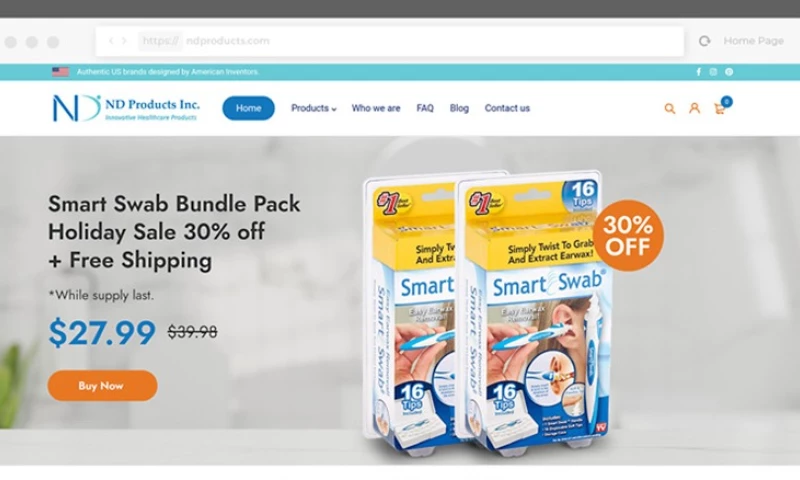Screen dimensions: 800x480
Task: Focus the ndproducts.com address bar
Action: 389,41
